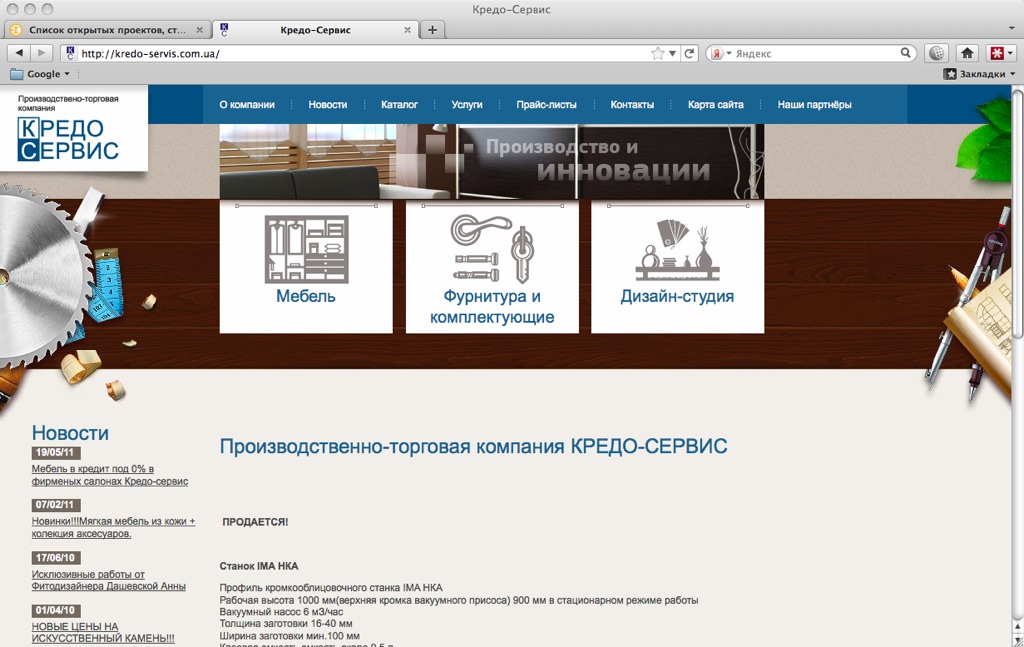1024x647 pixels.
Task: Open news НОВЫЕ ЦЕНЫ НА ИСКУССТВЕННЫЙ КАМЕНЬ
Action: coord(103,633)
